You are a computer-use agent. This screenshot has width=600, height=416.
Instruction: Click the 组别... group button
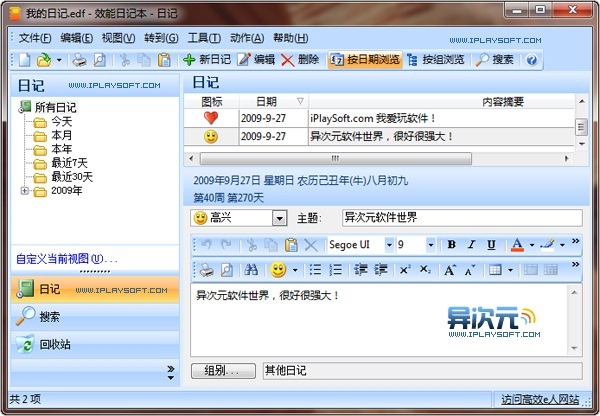pos(223,371)
